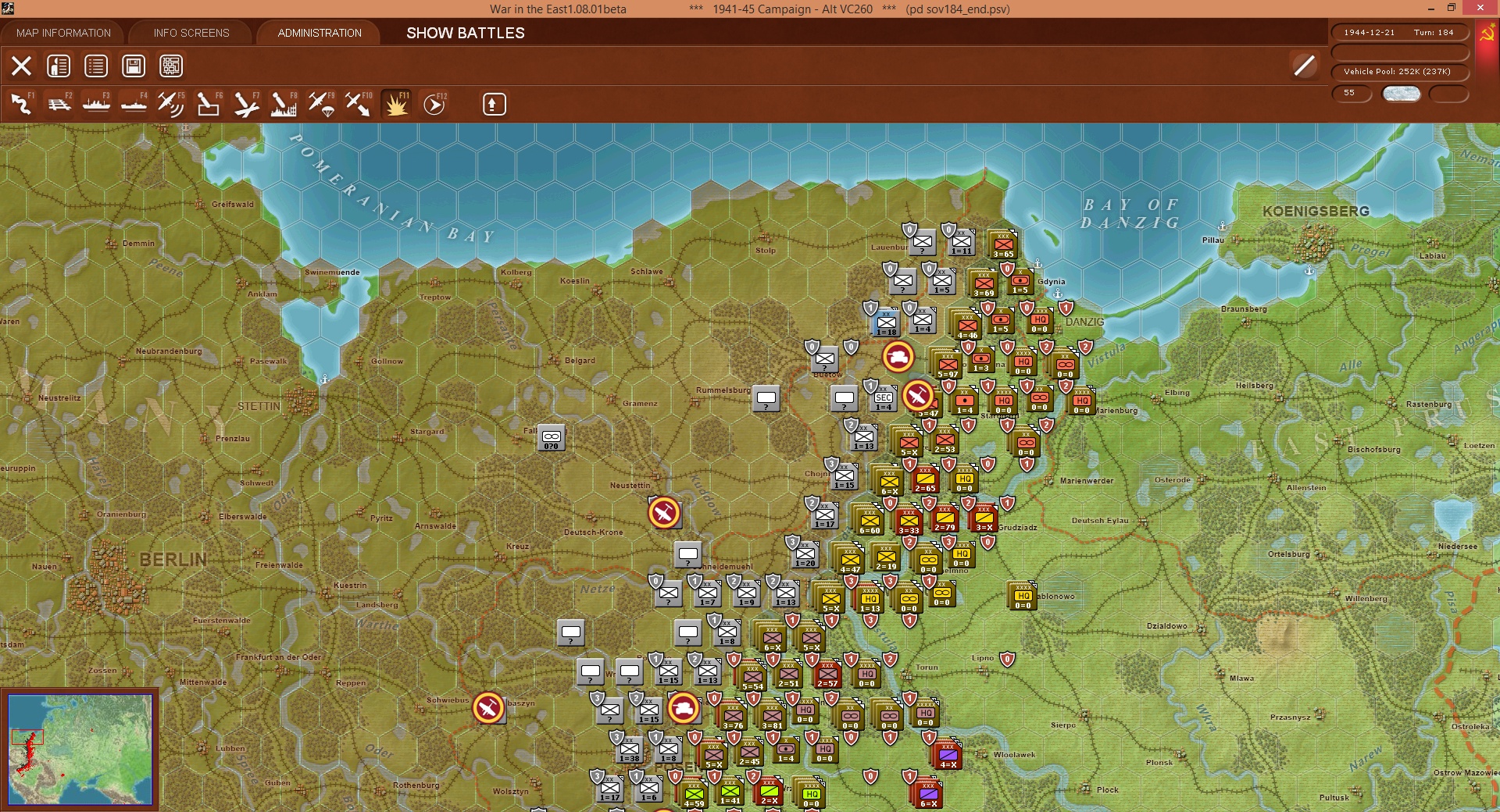Click the BERLIN city label
The height and width of the screenshot is (812, 1500).
click(173, 560)
